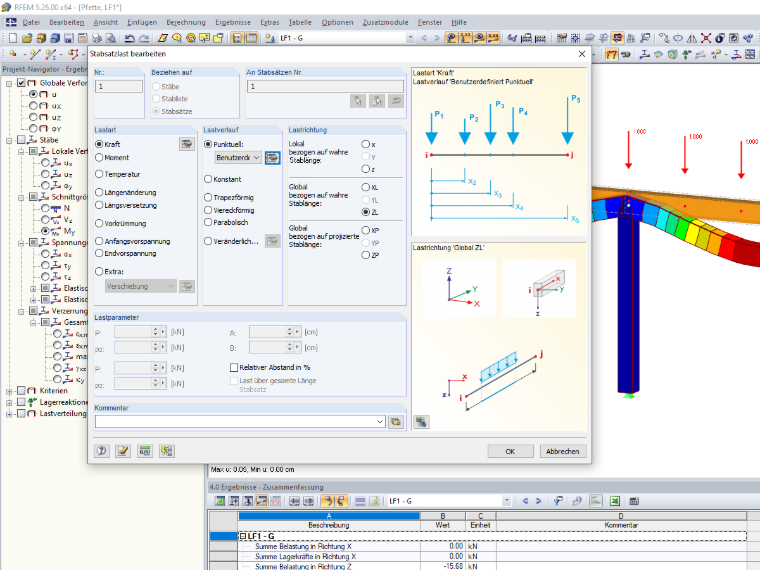
Task: Expand the Lagerreaktionen tree node
Action: click(9, 403)
